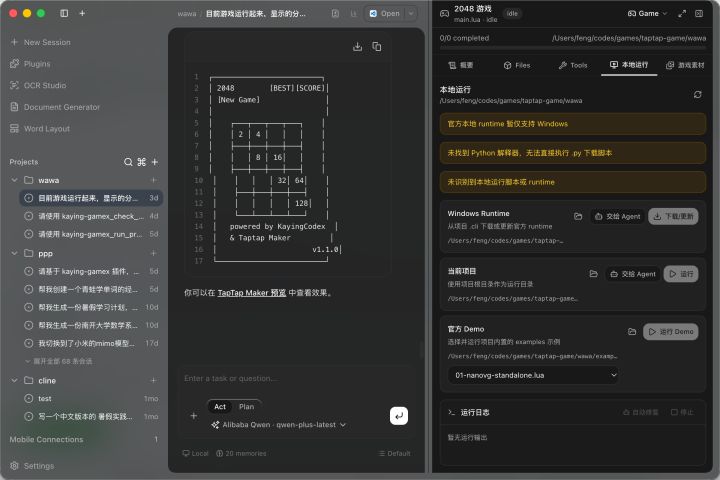Click the gamepad icon beside 2048 游戏

click(x=444, y=14)
